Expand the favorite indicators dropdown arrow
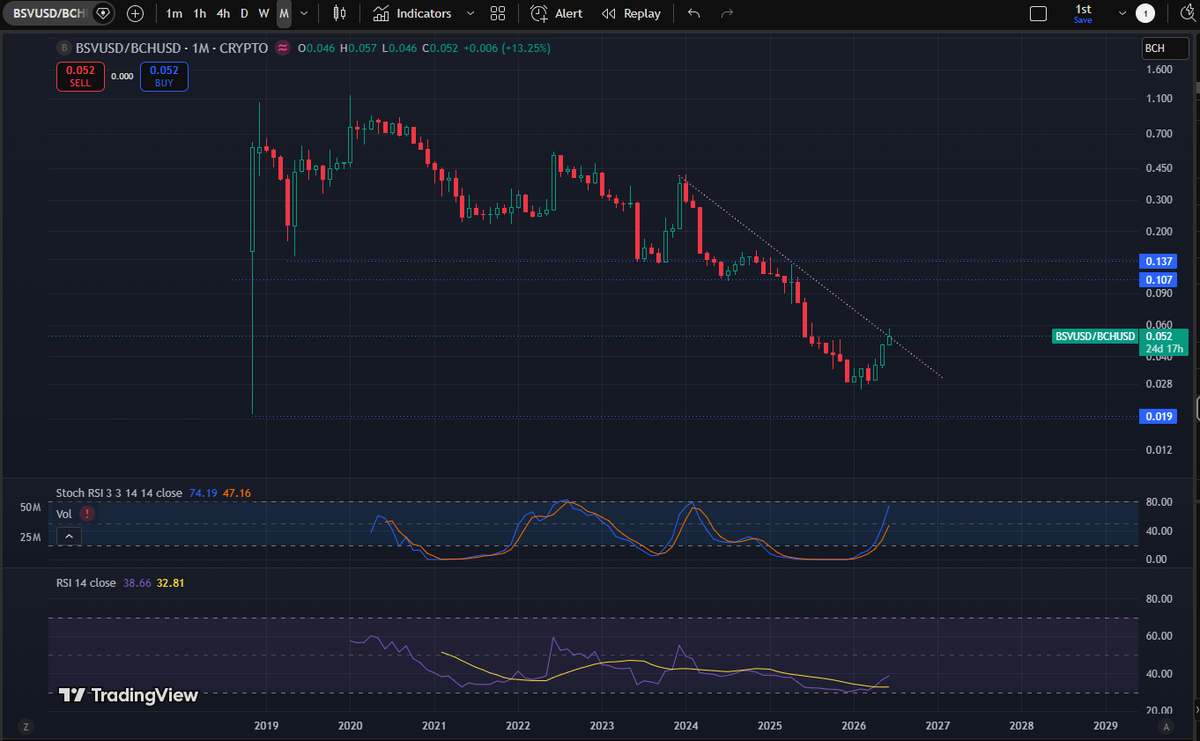This screenshot has height=741, width=1200. (x=470, y=14)
